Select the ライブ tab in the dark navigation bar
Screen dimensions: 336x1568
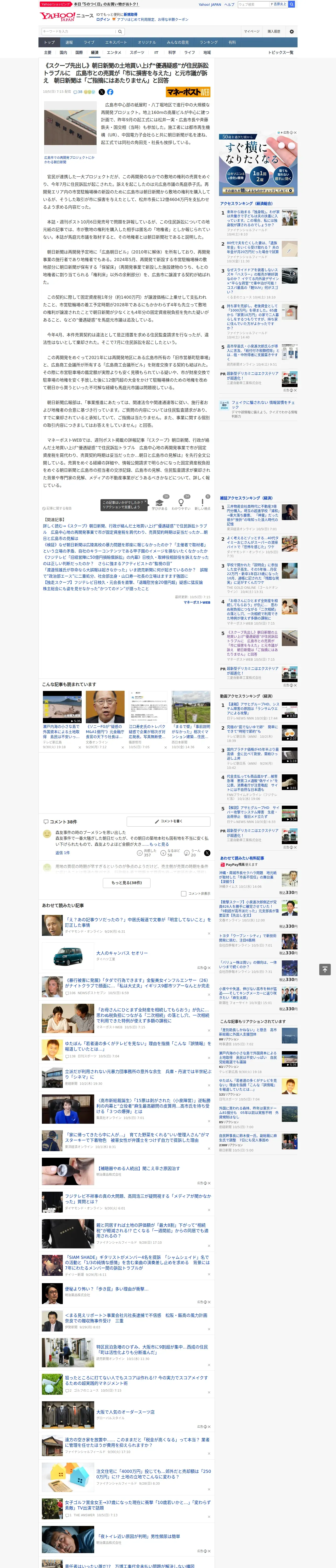click(x=89, y=42)
